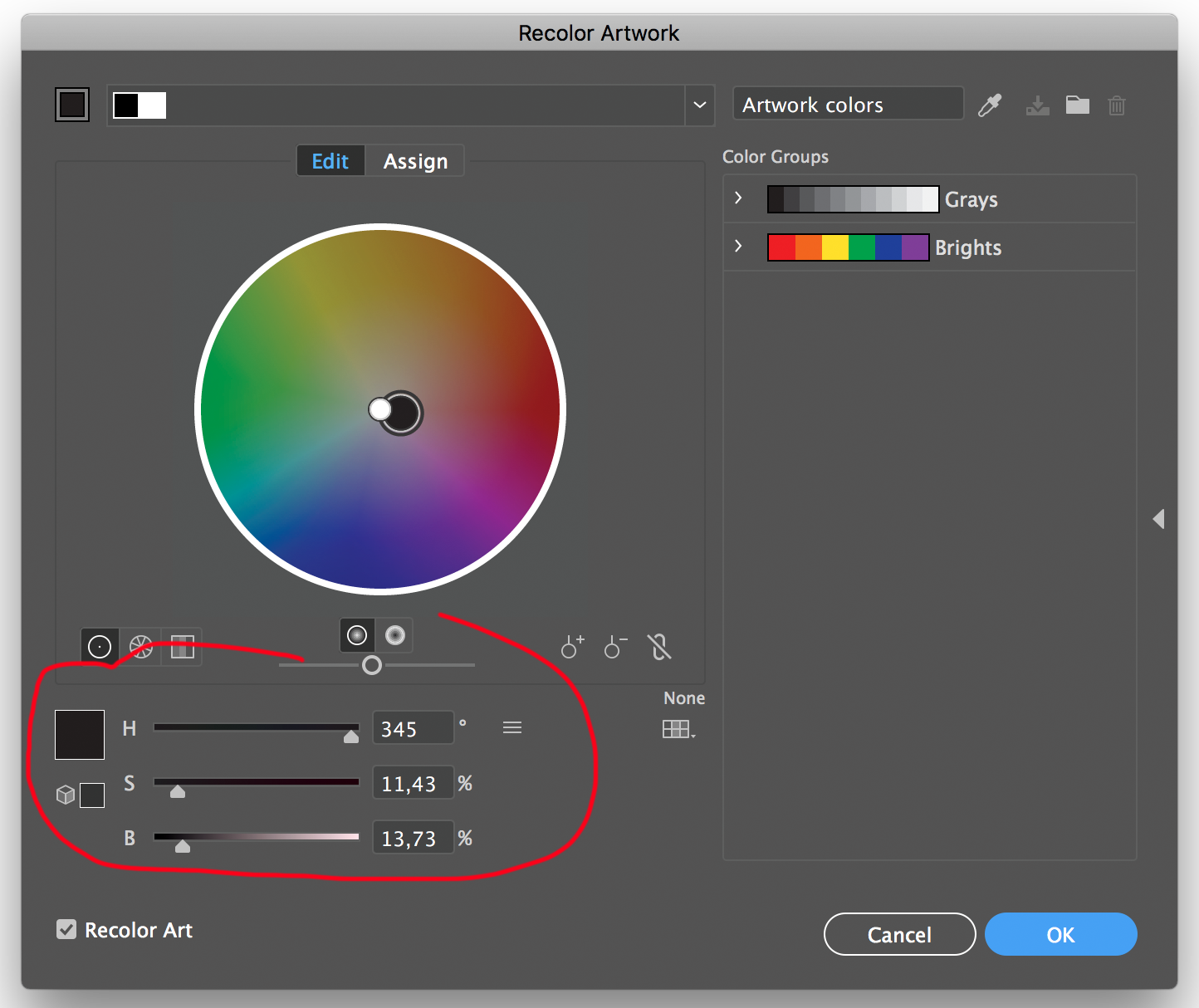1199x1008 pixels.
Task: Click the Artwork colors name field
Action: pos(848,105)
